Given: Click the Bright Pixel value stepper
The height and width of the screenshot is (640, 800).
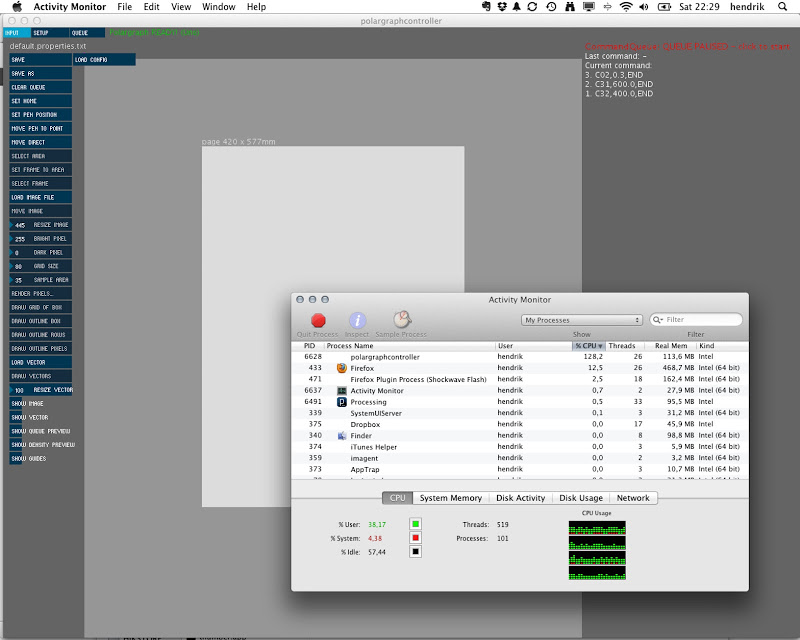Looking at the screenshot, I should [x=41, y=238].
